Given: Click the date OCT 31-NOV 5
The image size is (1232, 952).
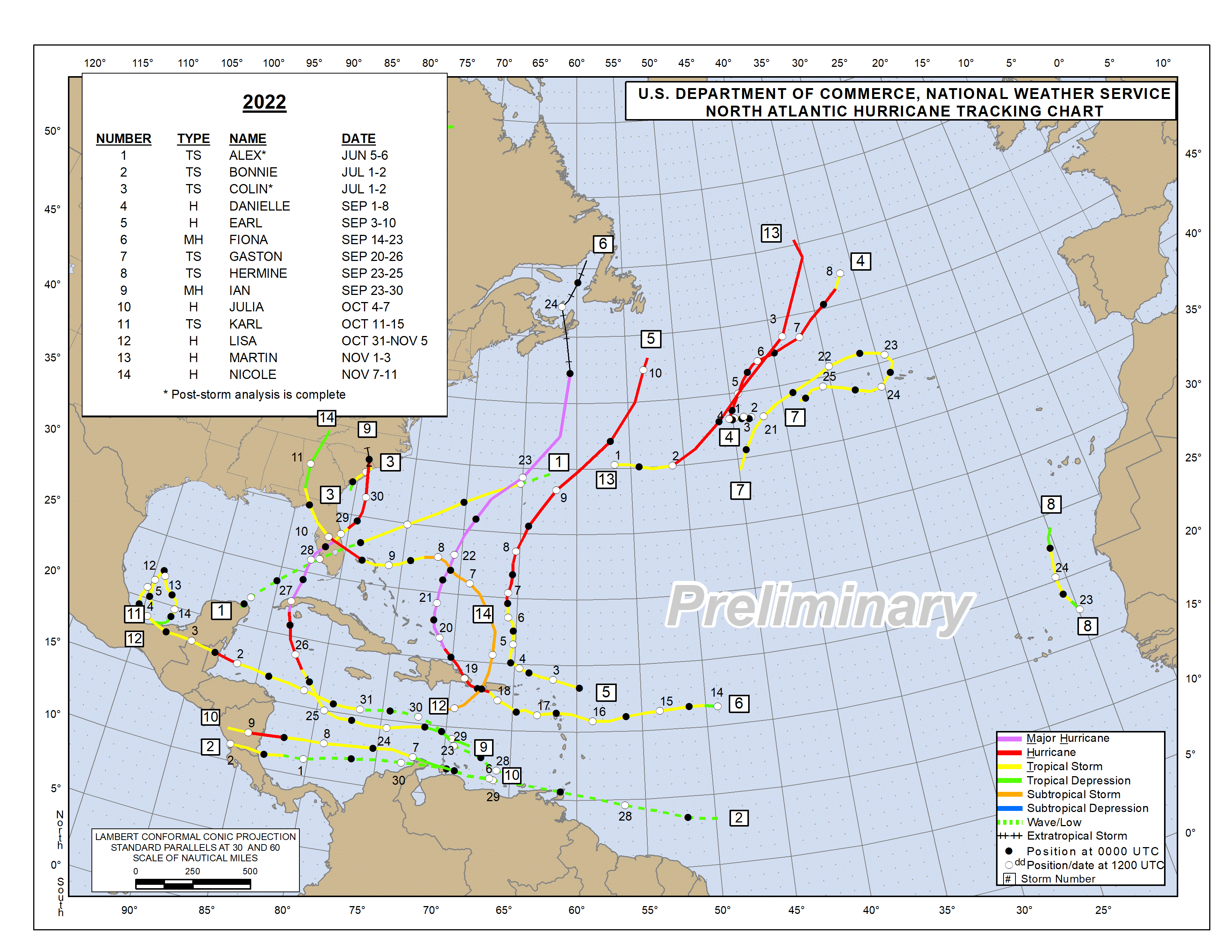Looking at the screenshot, I should [x=384, y=341].
